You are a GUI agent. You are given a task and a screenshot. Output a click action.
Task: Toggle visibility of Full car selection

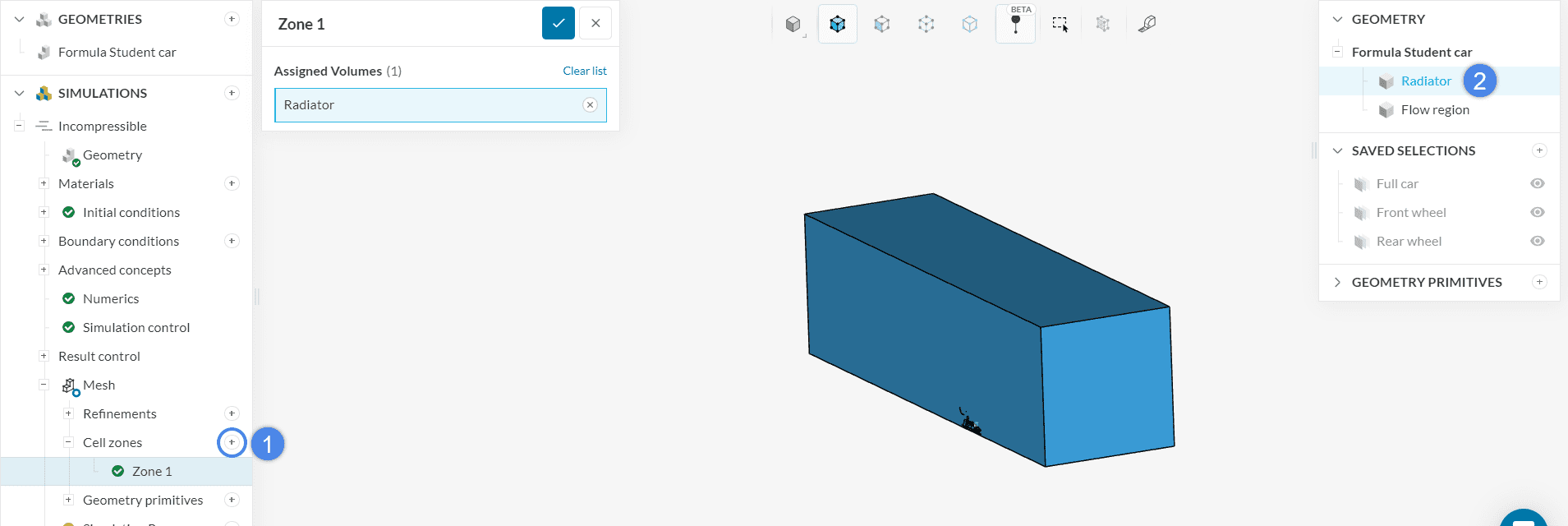click(1538, 183)
